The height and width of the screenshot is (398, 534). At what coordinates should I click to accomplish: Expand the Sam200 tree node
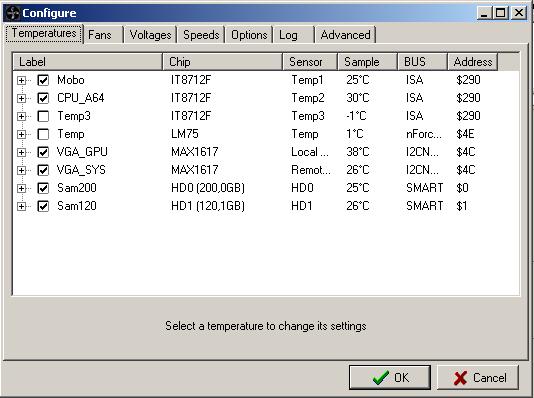[21, 188]
